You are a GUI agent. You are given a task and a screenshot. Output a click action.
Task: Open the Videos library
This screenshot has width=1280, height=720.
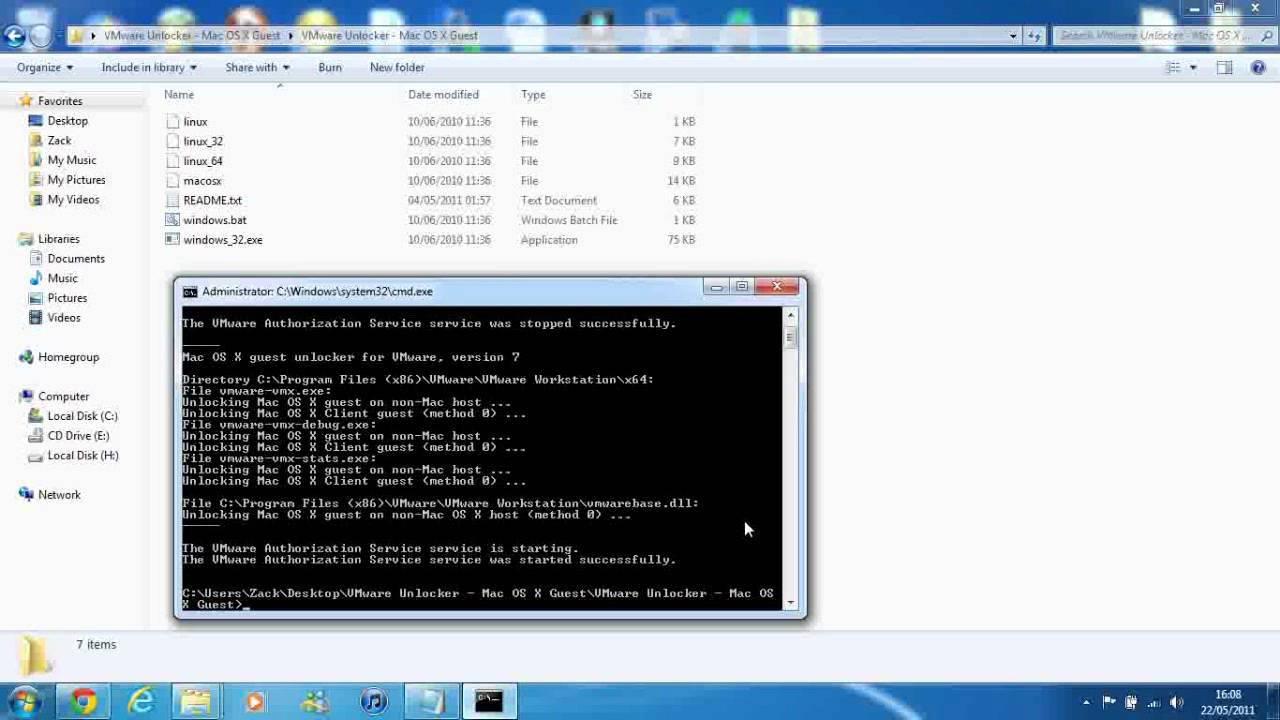64,317
